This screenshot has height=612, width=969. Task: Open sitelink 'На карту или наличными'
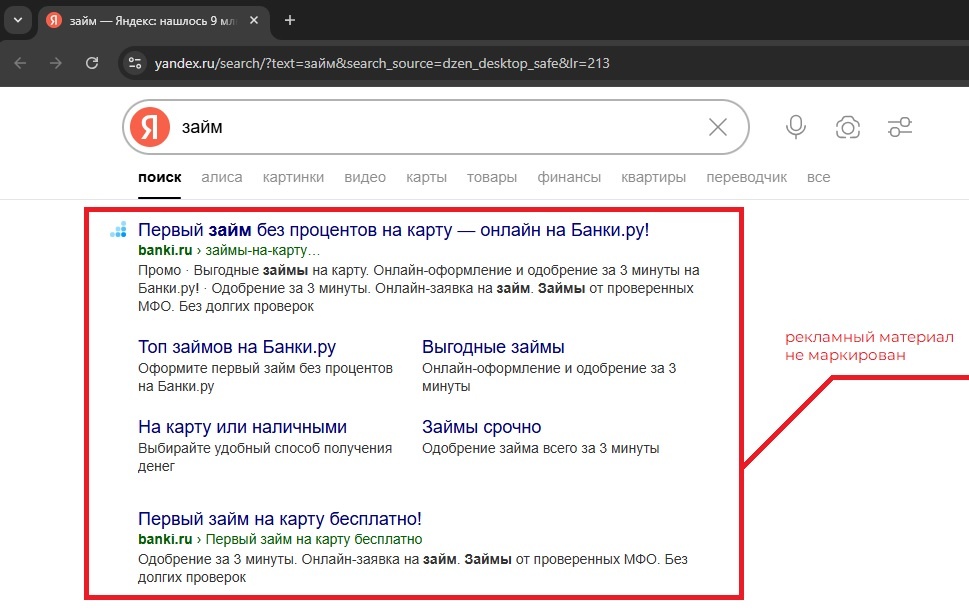[242, 427]
